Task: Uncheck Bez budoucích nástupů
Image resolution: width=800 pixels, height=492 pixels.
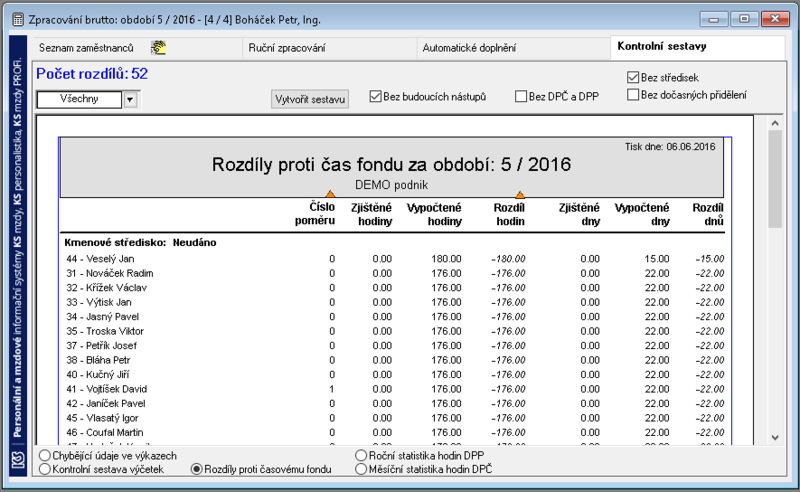Action: coord(376,96)
